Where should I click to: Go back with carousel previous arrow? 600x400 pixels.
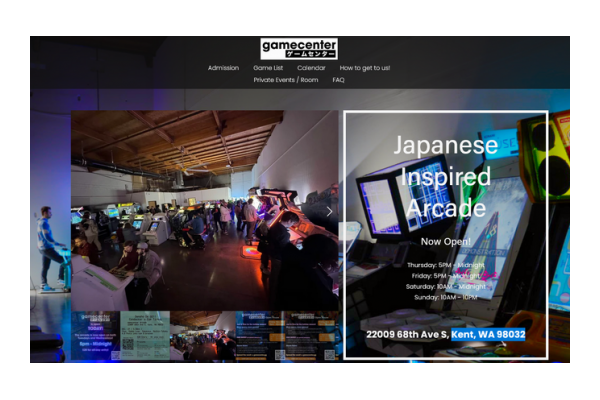(x=80, y=212)
